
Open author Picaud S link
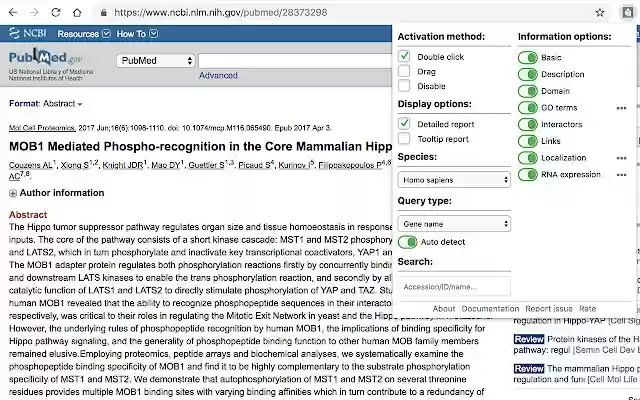253,165
